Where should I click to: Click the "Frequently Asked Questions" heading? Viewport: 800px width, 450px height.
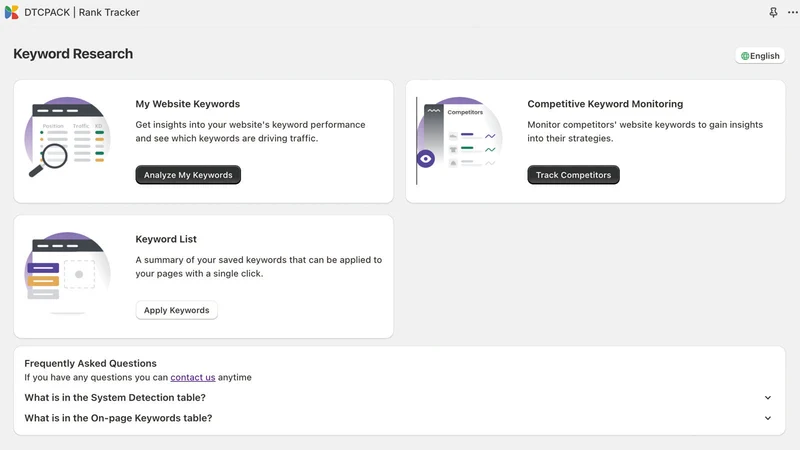(x=90, y=363)
